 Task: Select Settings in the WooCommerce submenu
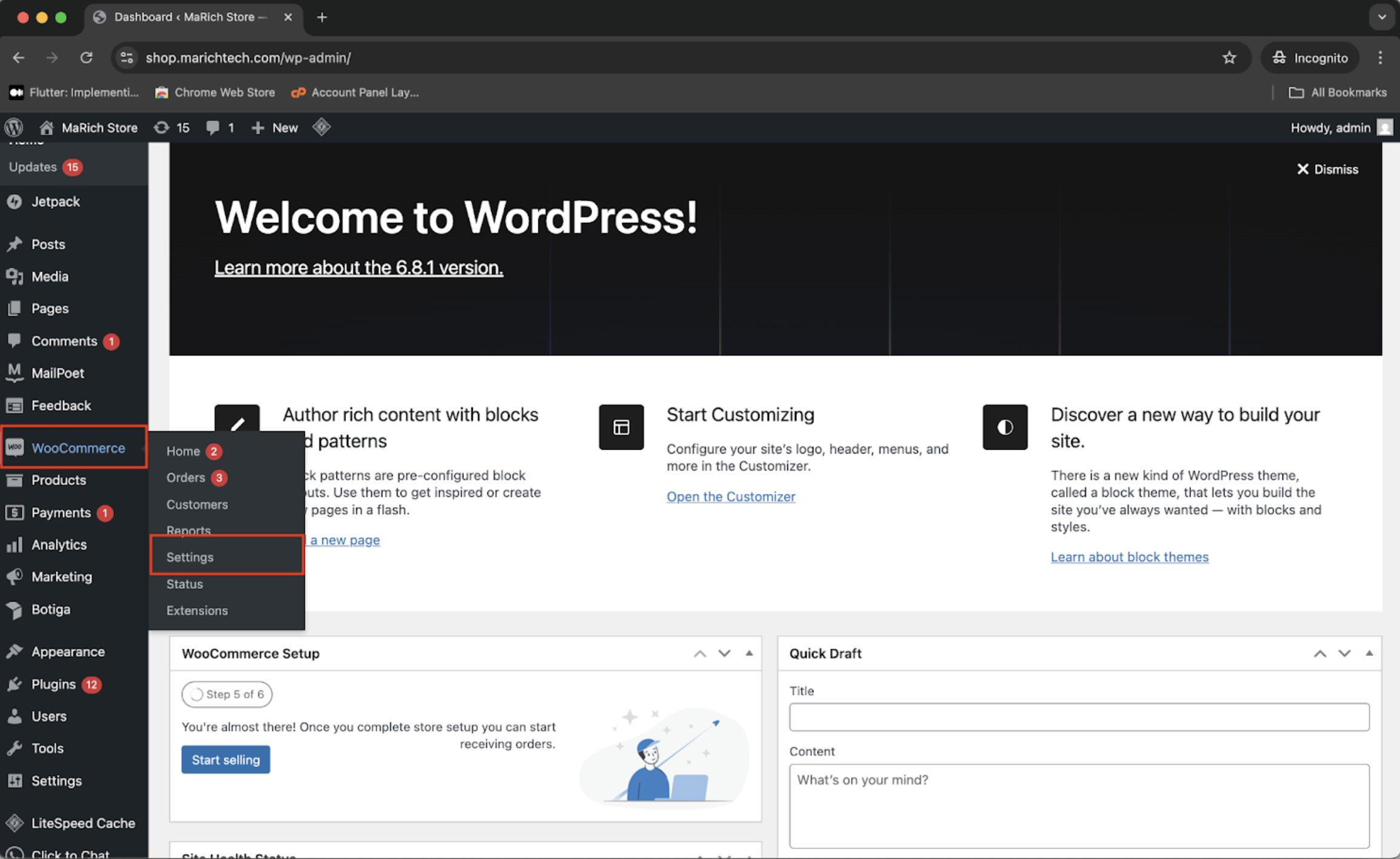[190, 557]
